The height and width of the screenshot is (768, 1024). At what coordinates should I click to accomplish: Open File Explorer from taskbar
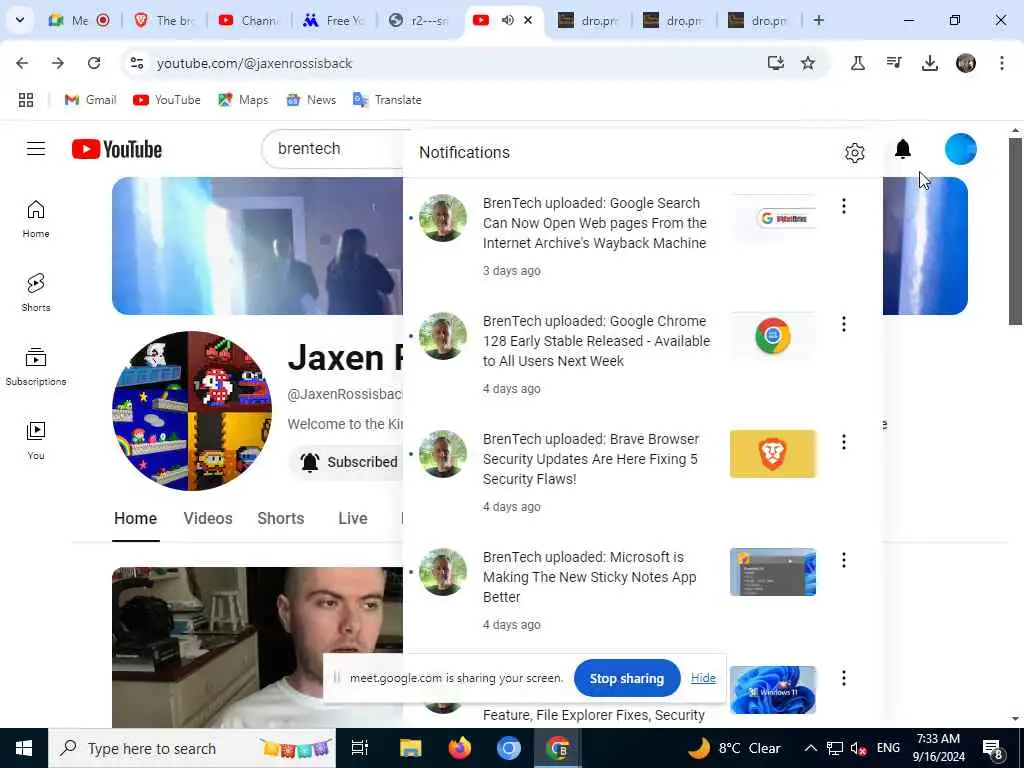pyautogui.click(x=410, y=748)
